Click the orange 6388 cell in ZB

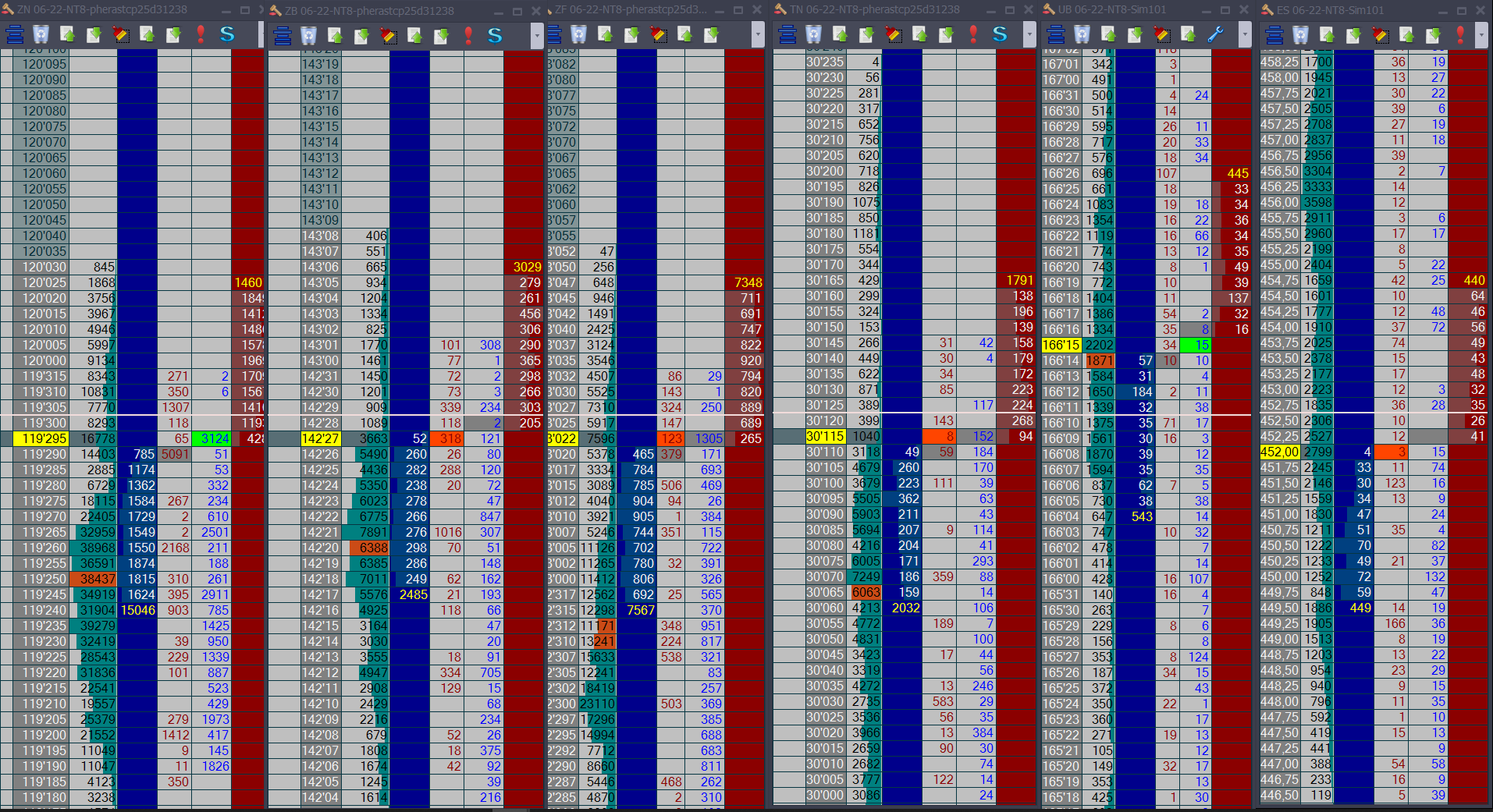point(368,548)
